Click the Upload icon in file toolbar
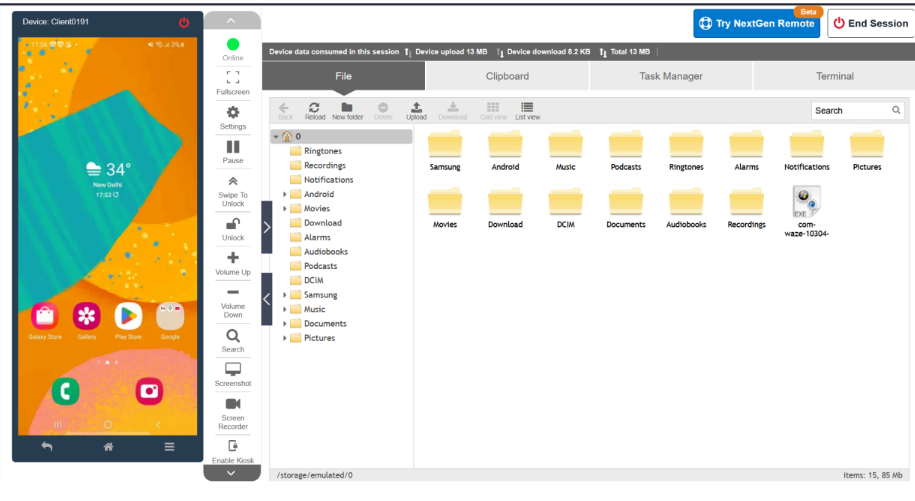 [x=416, y=108]
